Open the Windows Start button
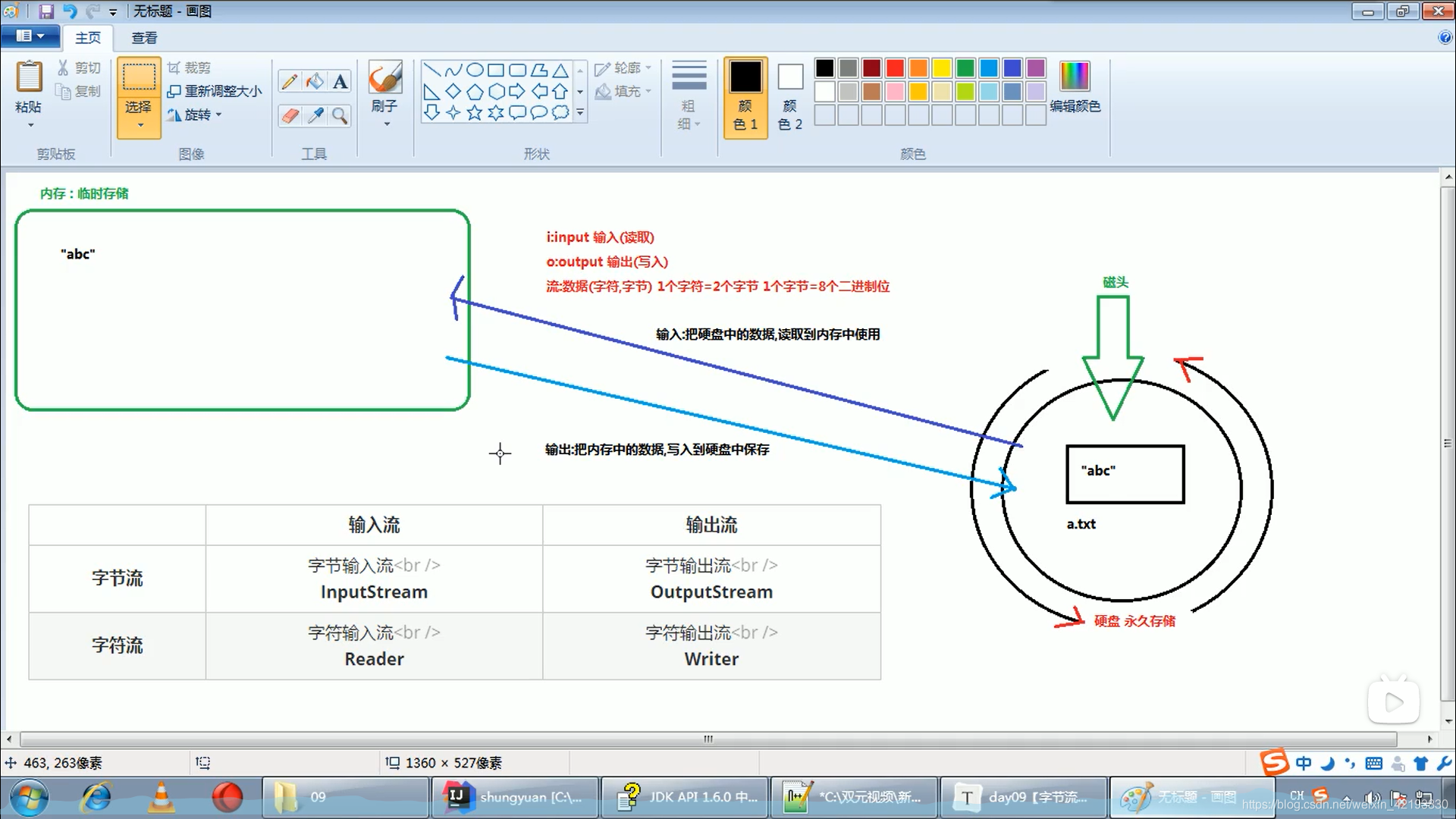Viewport: 1456px width, 819px height. [29, 797]
